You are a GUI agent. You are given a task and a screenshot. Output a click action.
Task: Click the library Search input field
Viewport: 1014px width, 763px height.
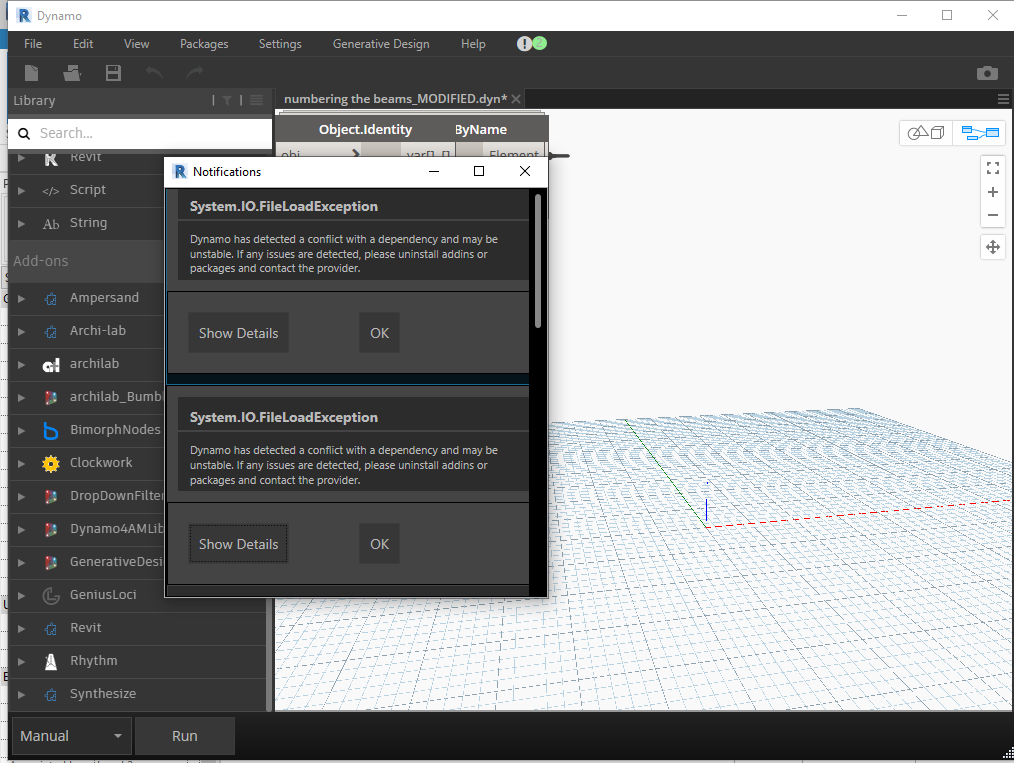pyautogui.click(x=140, y=133)
